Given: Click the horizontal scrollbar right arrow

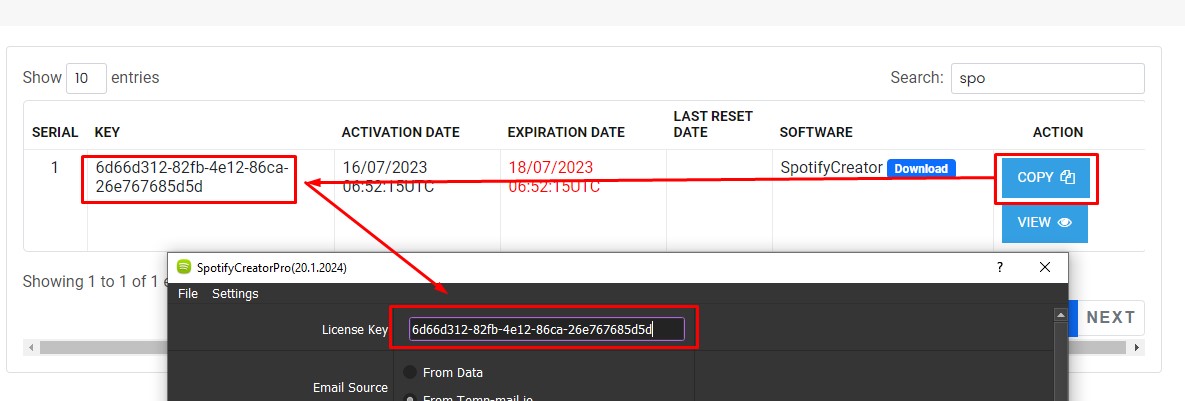Looking at the screenshot, I should tap(1137, 348).
